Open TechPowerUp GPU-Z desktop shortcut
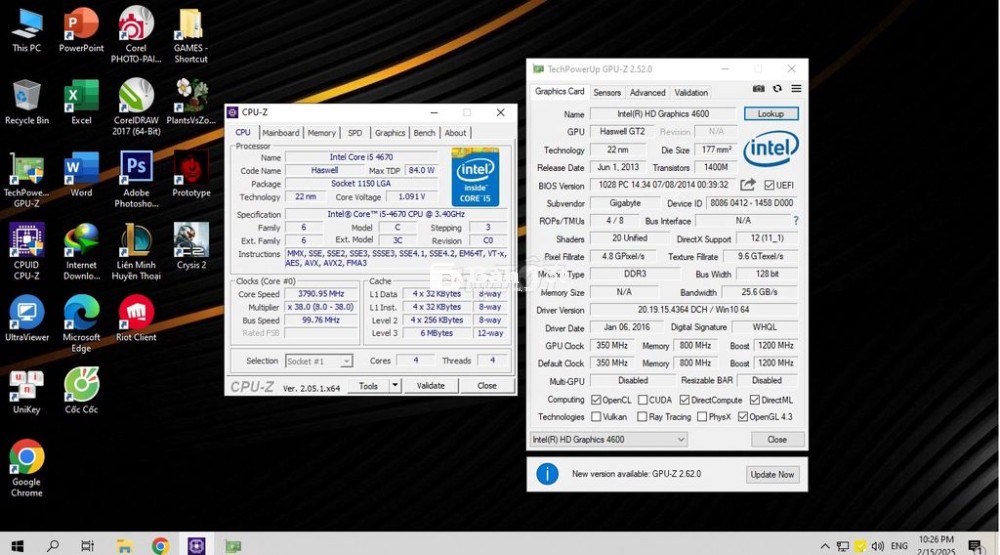The height and width of the screenshot is (555, 1000). coord(26,180)
